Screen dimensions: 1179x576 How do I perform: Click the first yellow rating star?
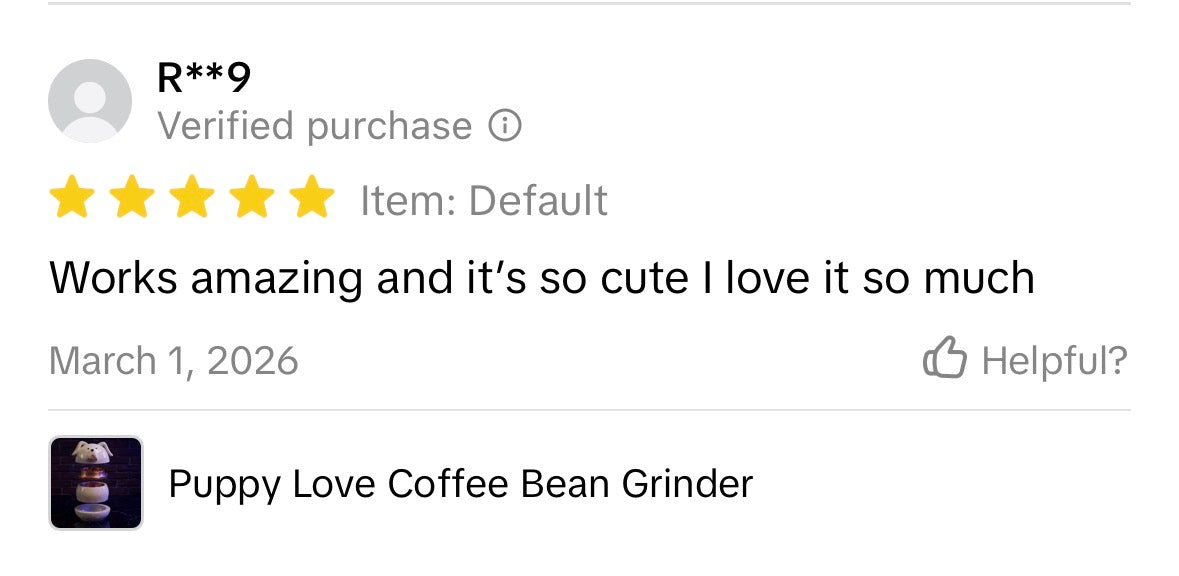pyautogui.click(x=70, y=197)
